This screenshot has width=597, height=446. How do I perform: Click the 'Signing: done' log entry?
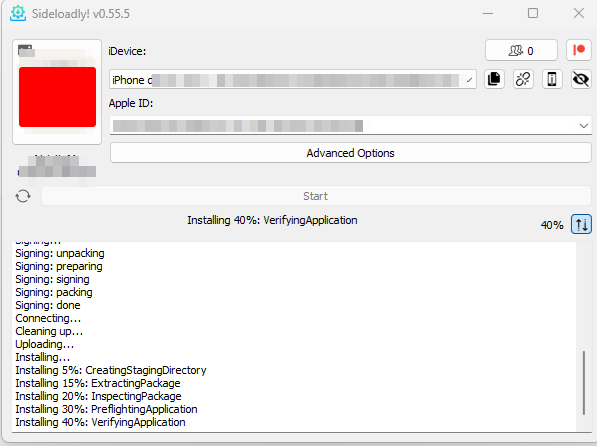click(x=48, y=305)
